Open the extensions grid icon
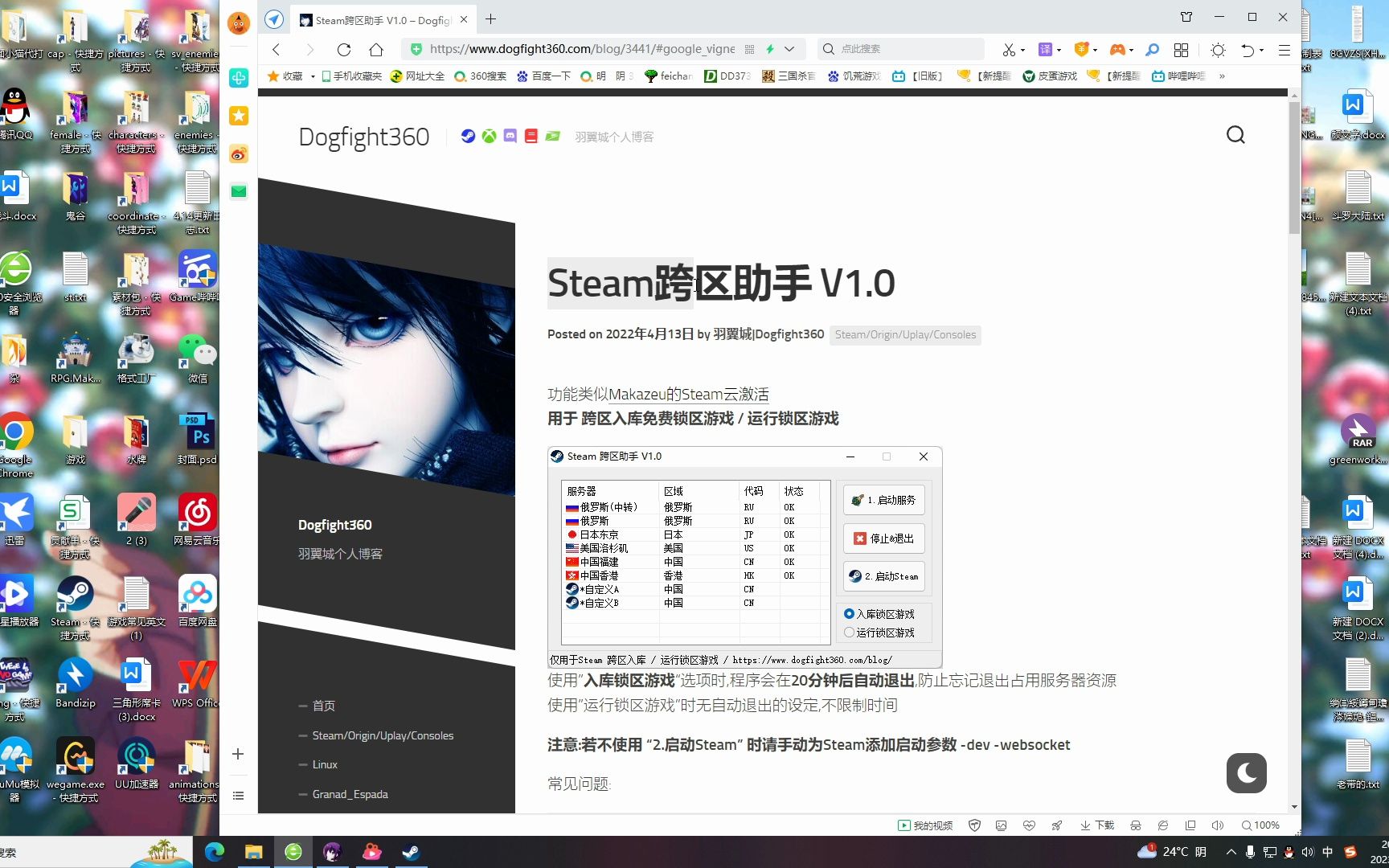 coord(1181,50)
